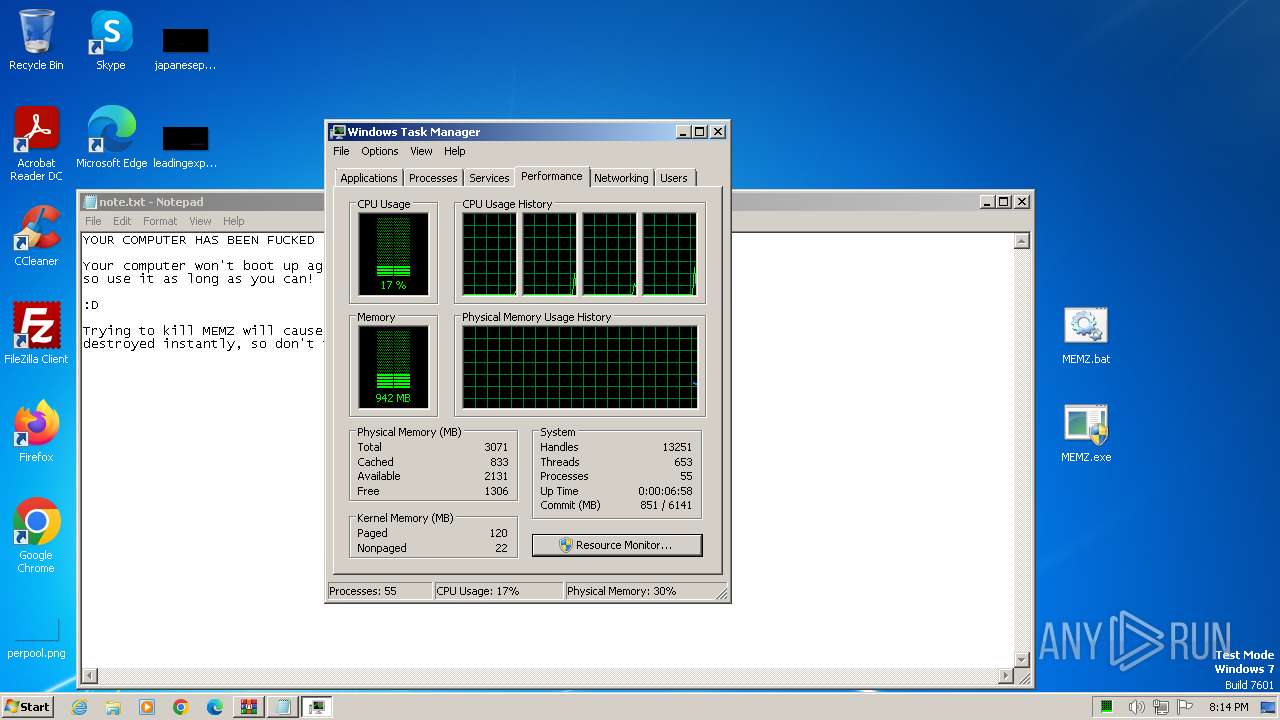Viewport: 1280px width, 720px height.
Task: Launch Google Chrome desktop shortcut
Action: 36,535
